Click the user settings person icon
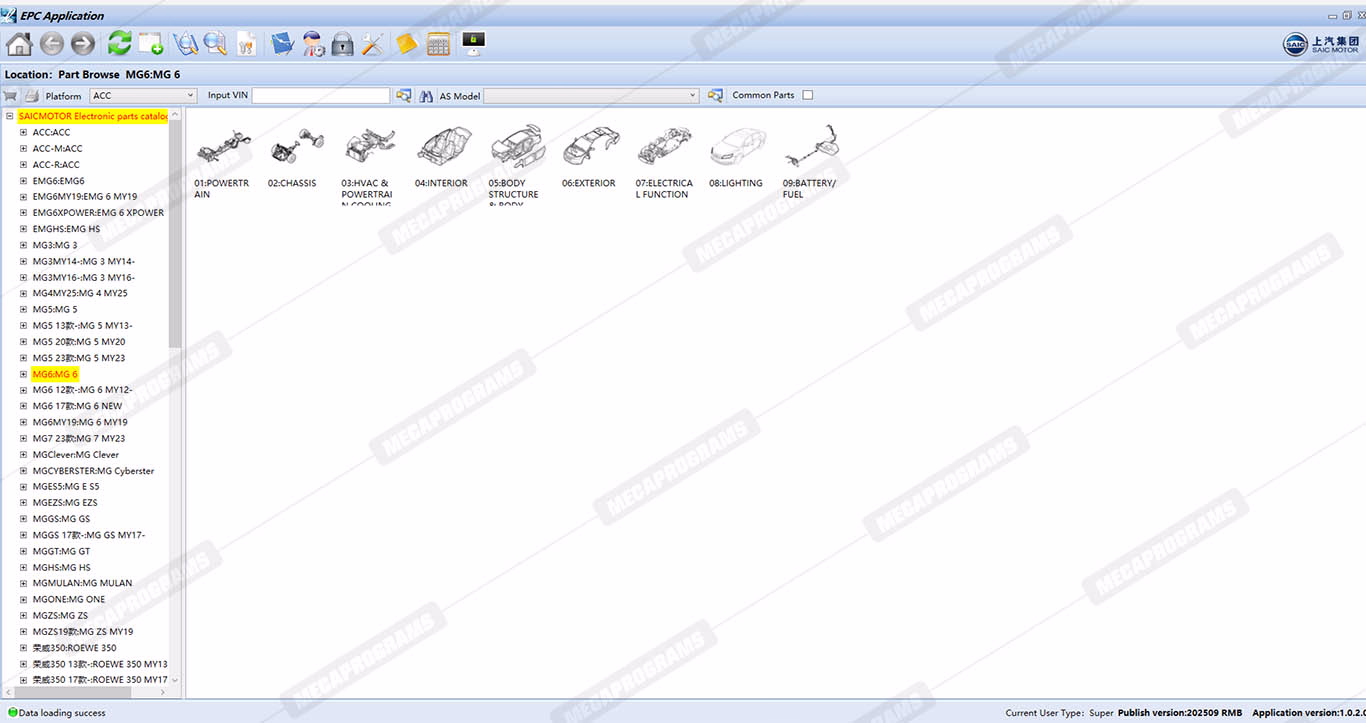Viewport: 1366px width, 723px height. click(x=313, y=43)
